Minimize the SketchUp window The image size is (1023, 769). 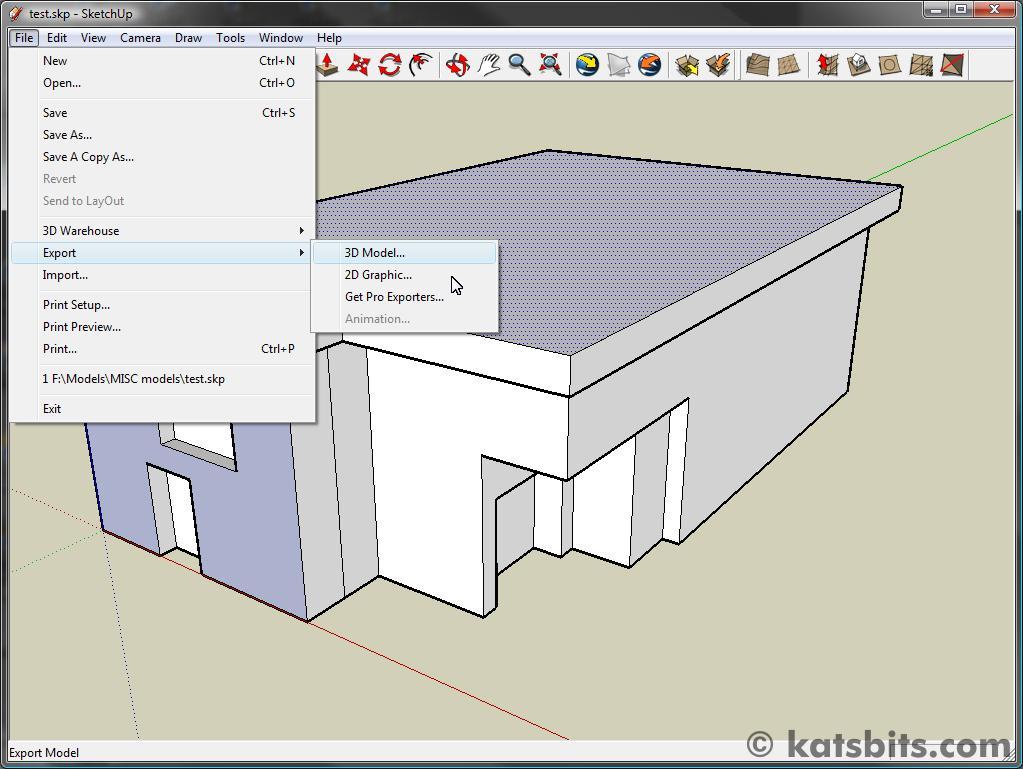pos(936,10)
